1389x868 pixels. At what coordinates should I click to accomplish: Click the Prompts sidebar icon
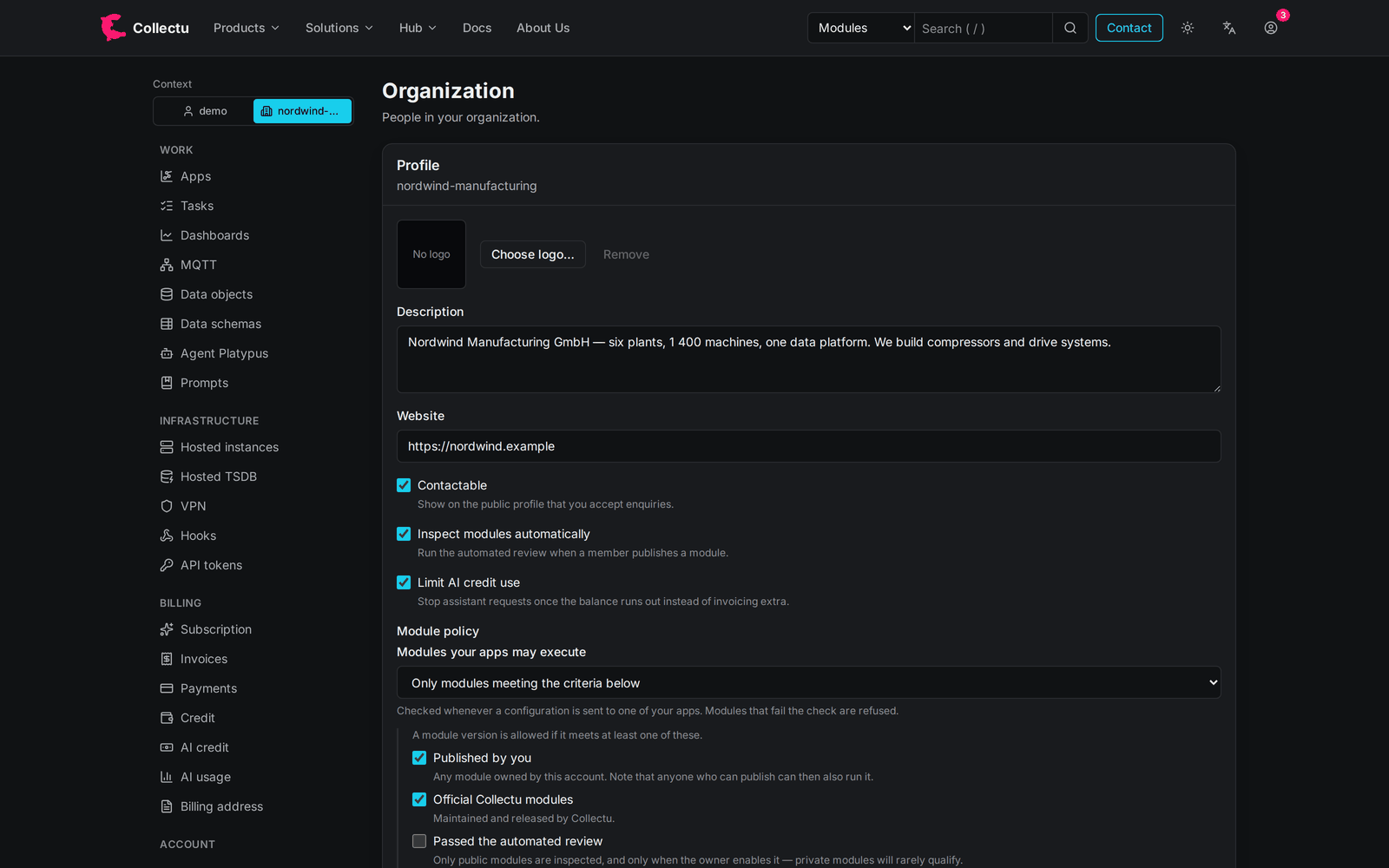pos(167,383)
